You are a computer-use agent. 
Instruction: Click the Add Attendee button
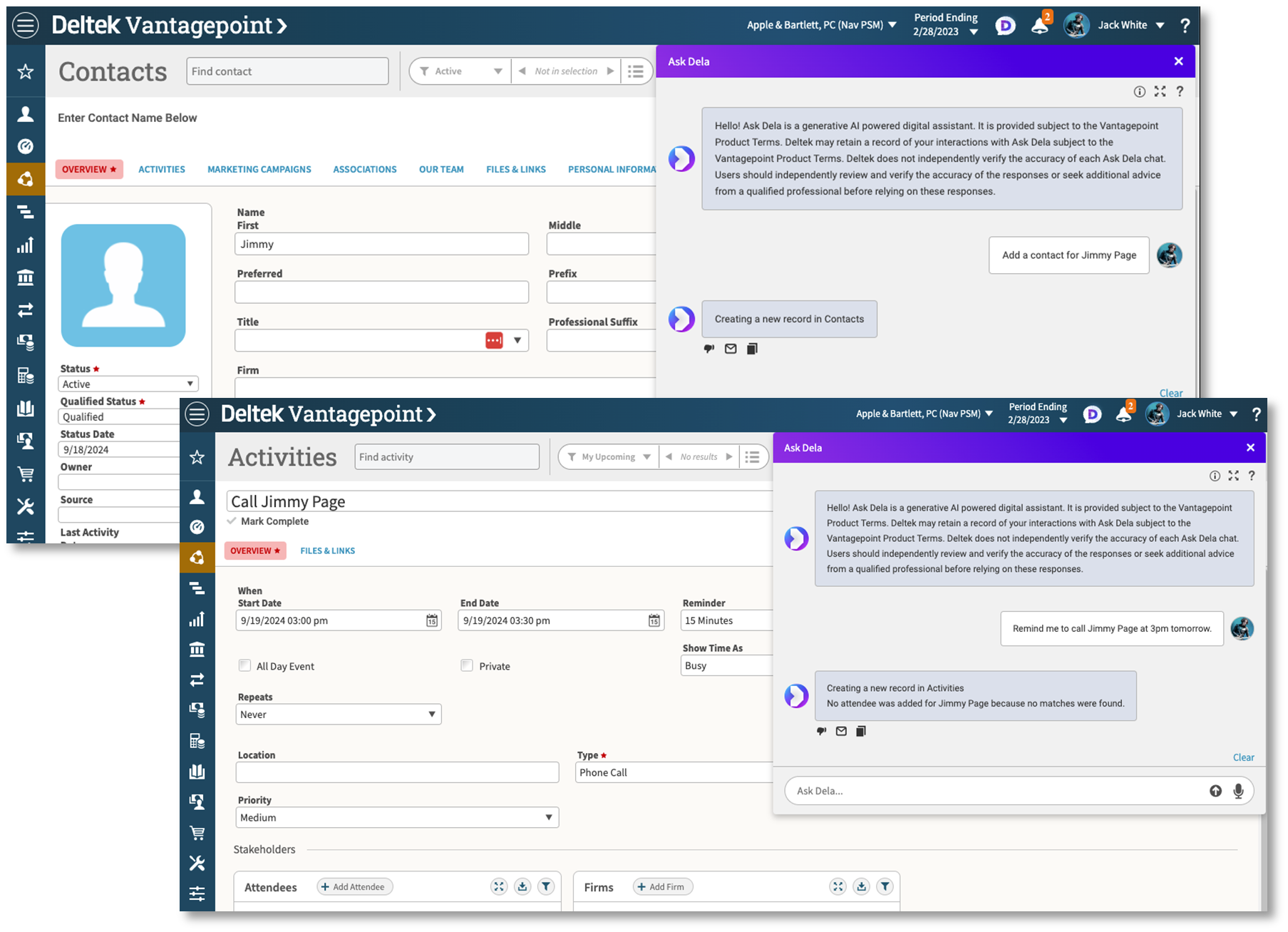click(x=354, y=887)
